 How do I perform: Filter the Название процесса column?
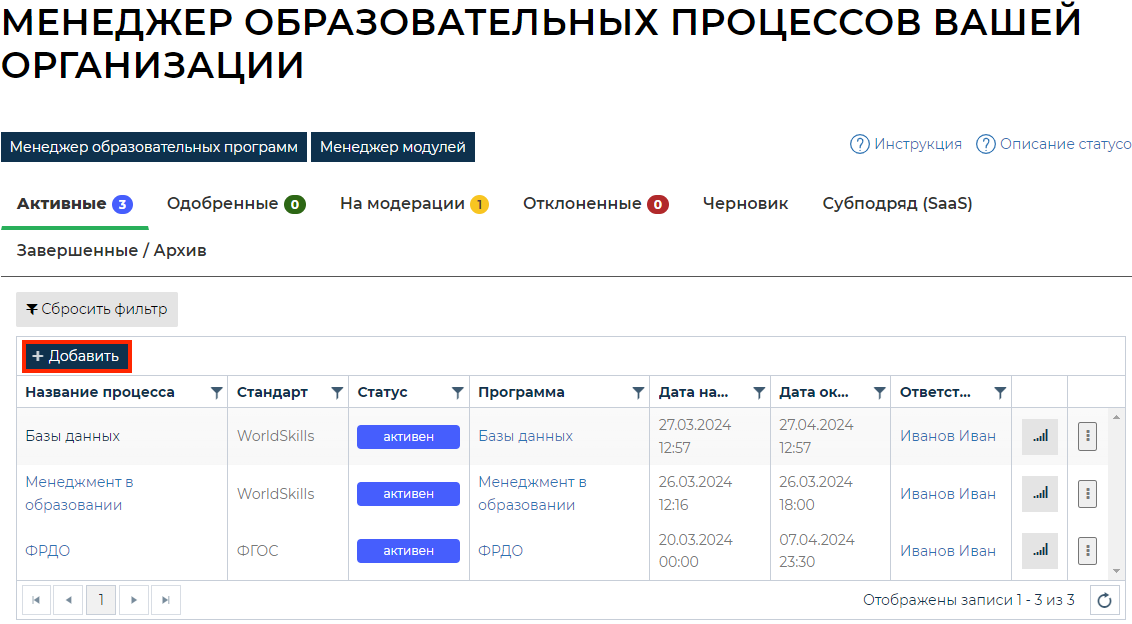217,393
